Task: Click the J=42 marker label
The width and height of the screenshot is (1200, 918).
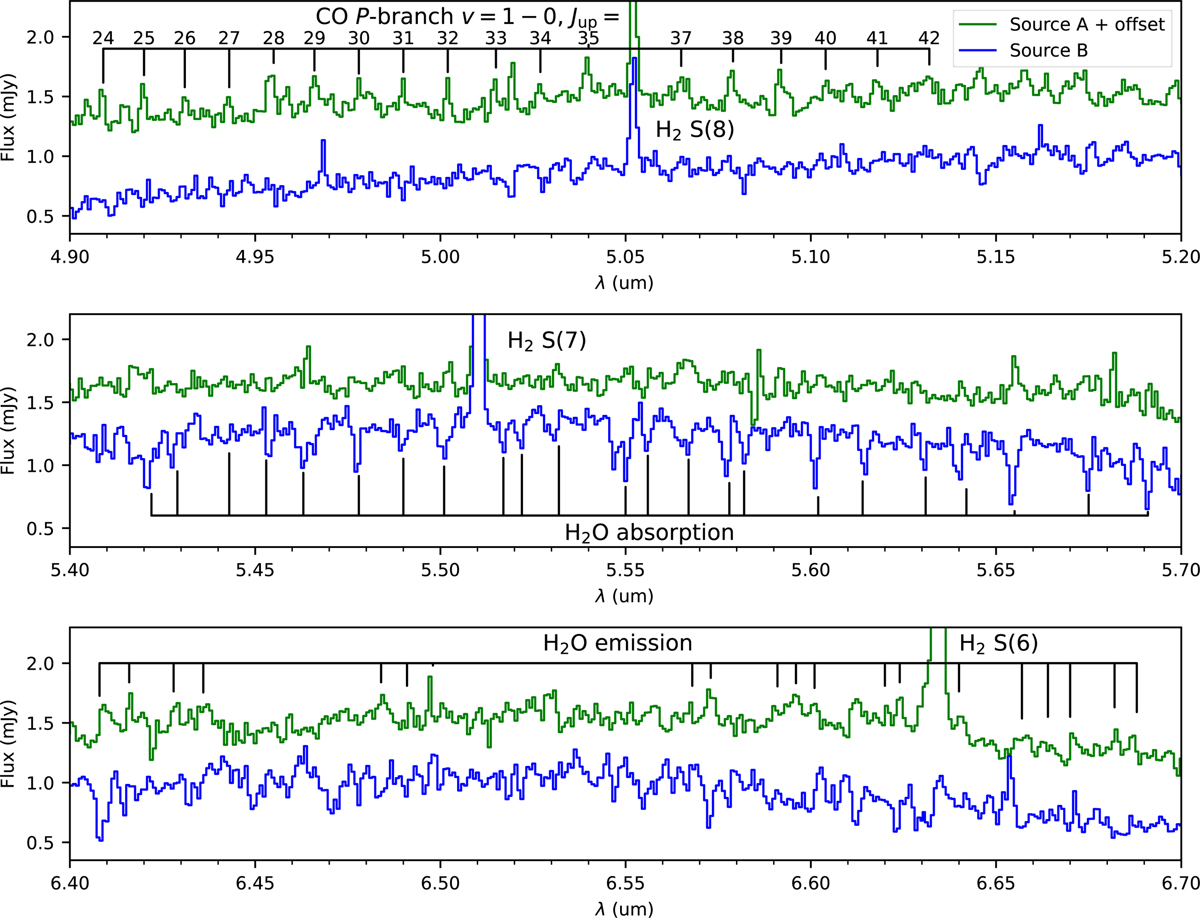Action: 930,38
